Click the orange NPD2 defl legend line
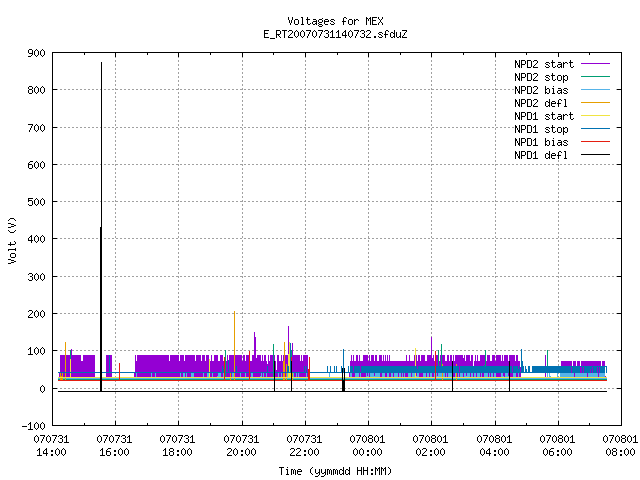640x480 pixels. point(595,102)
